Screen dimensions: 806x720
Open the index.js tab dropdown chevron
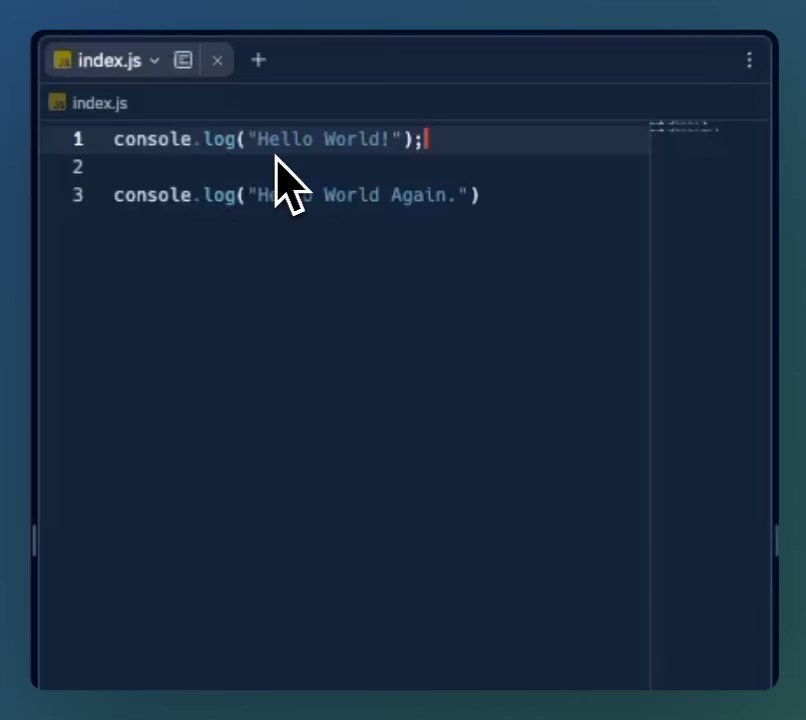click(154, 61)
